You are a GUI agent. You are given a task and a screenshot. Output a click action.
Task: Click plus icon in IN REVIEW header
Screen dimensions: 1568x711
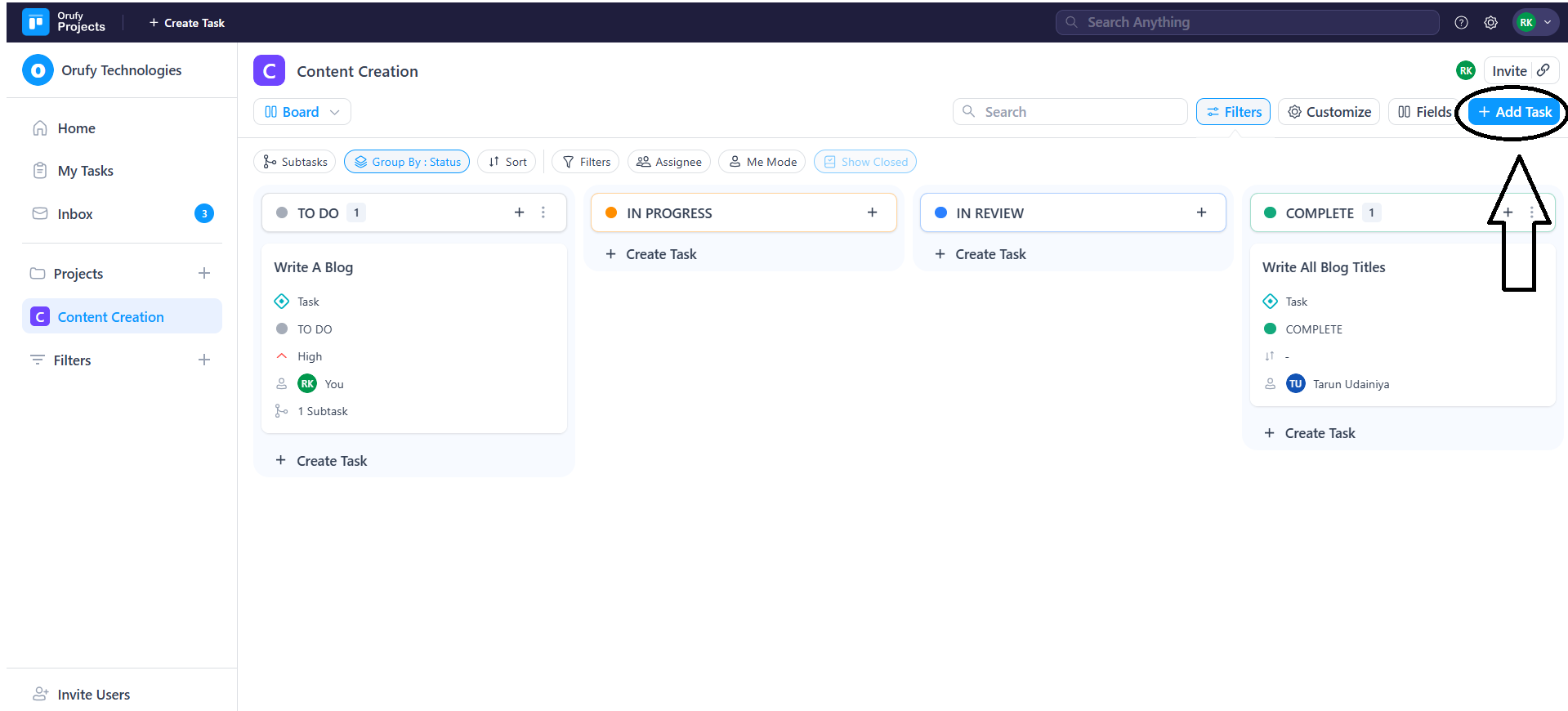coord(1201,212)
